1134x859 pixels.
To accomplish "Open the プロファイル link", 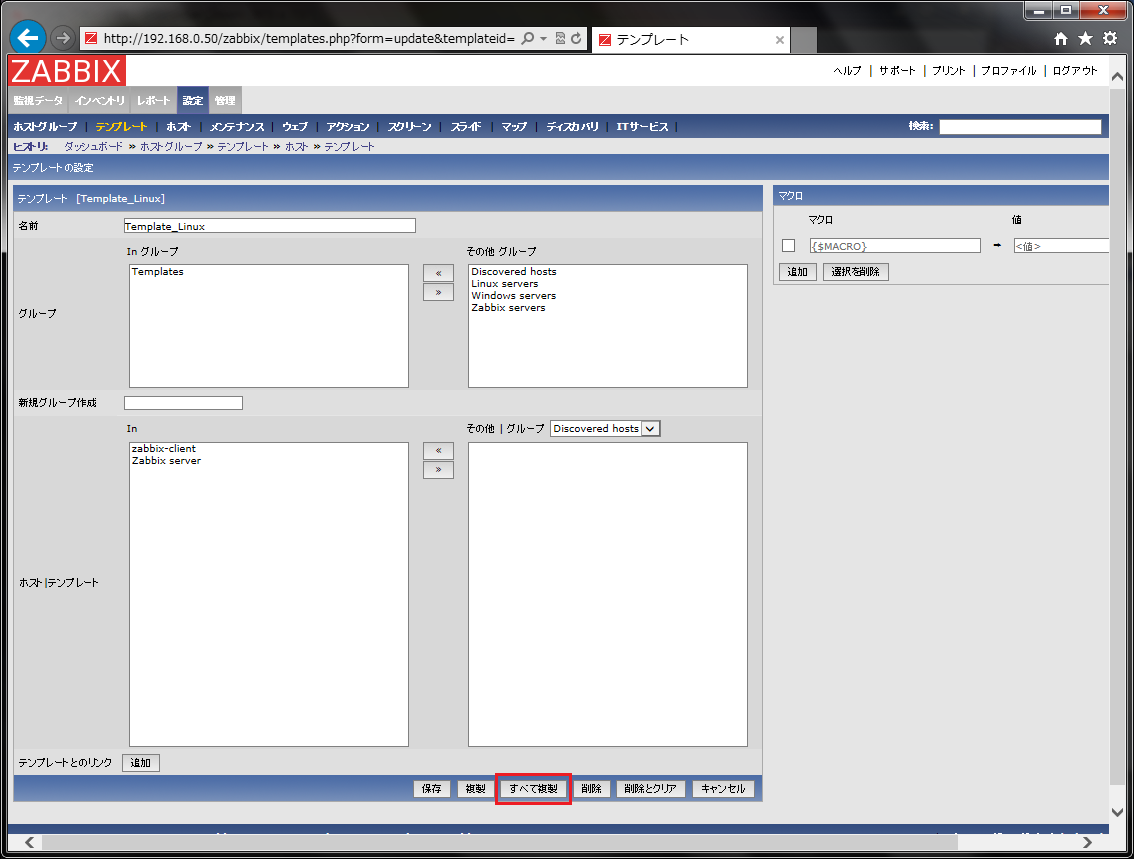I will (1009, 71).
